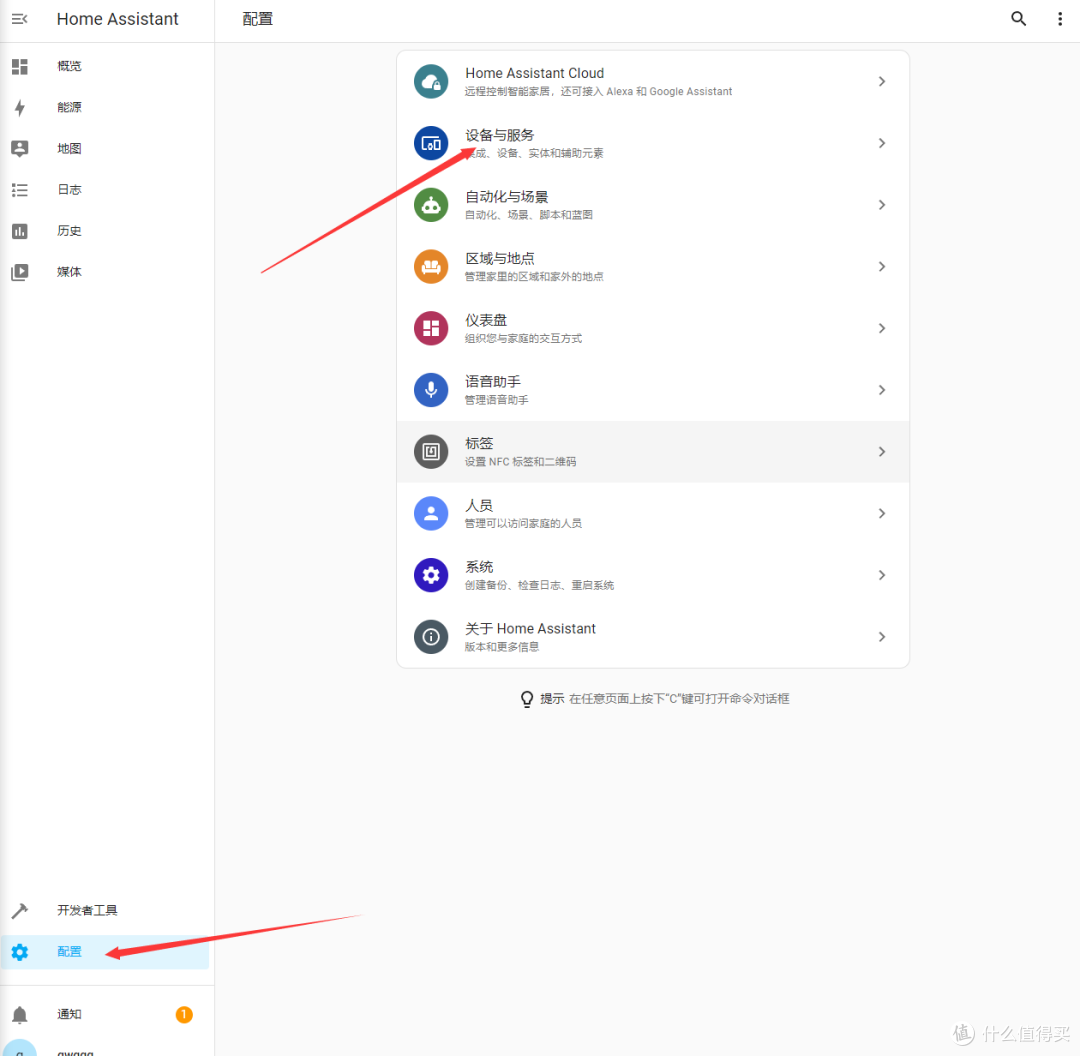
Task: Click the Home Assistant Cloud icon
Action: pos(431,81)
